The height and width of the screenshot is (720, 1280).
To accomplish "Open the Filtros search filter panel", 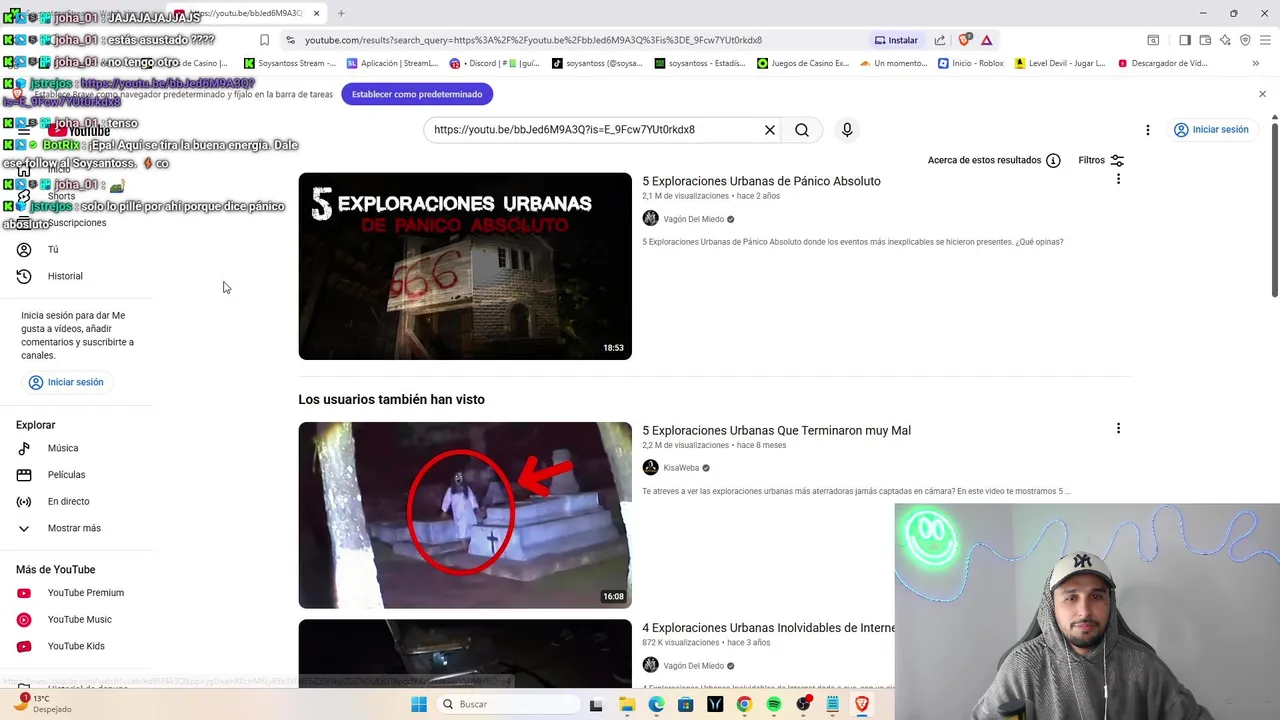I will point(1101,160).
